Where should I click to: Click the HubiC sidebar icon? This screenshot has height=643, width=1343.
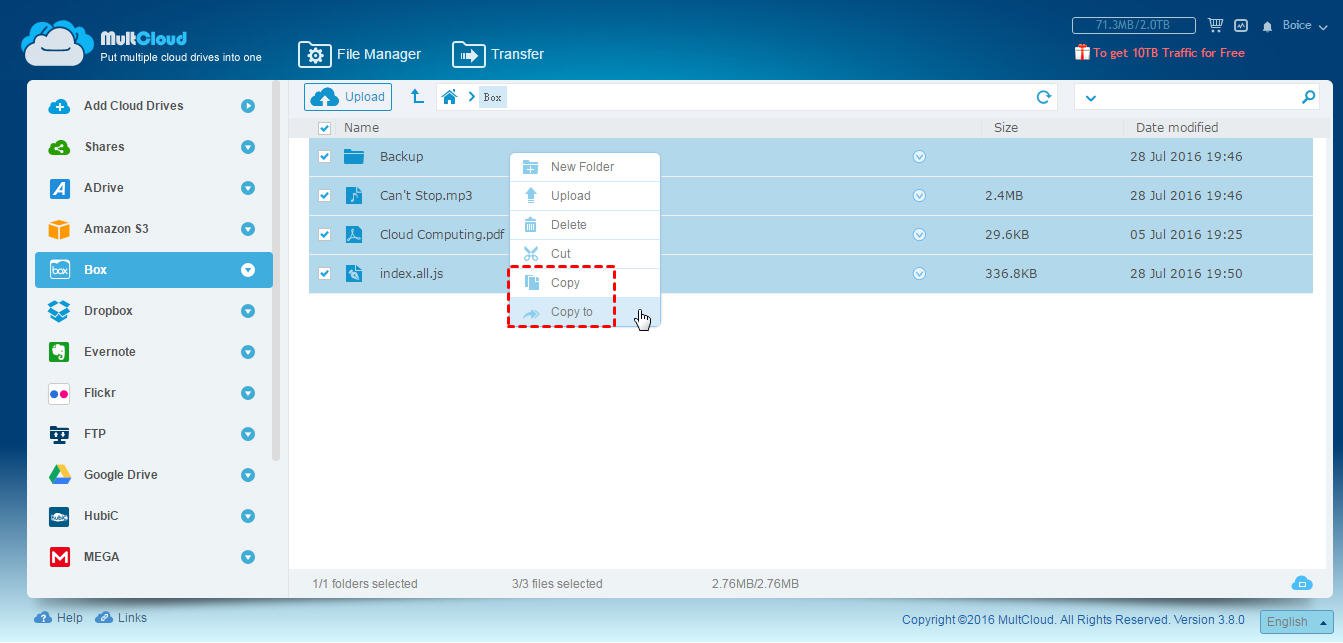[59, 516]
